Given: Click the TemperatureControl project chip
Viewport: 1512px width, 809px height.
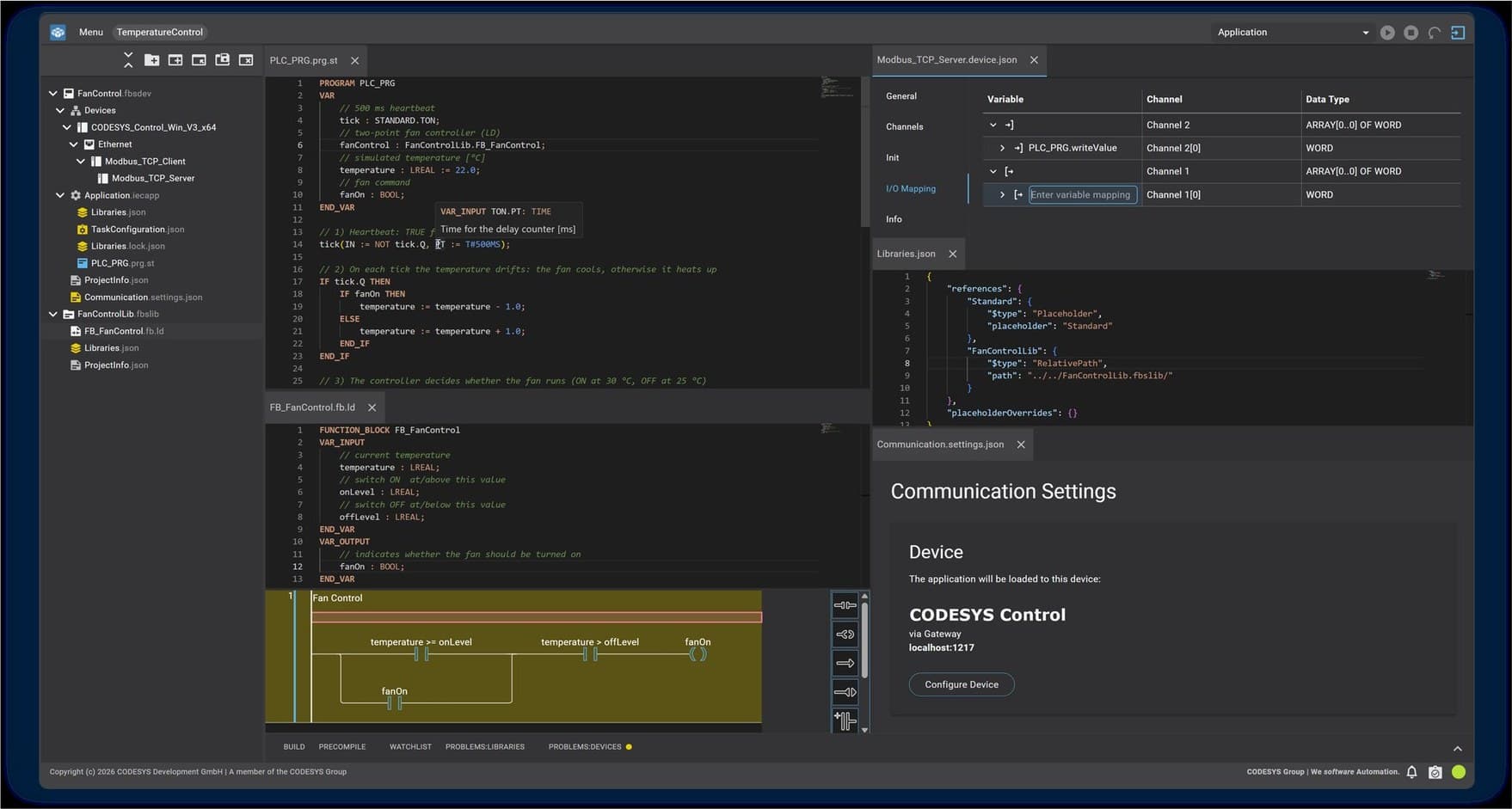Looking at the screenshot, I should pos(160,32).
